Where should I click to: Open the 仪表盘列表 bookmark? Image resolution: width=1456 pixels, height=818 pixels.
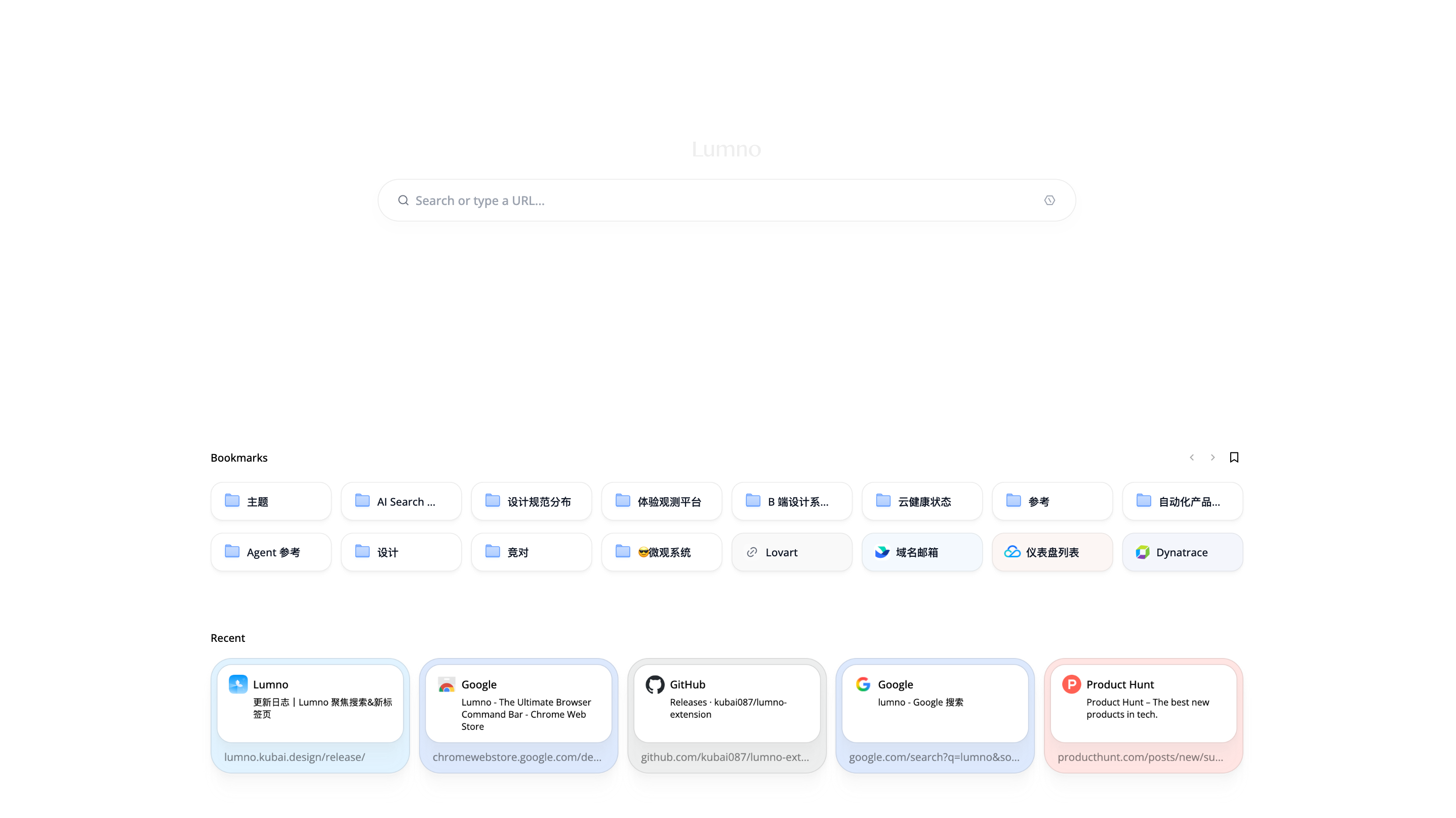pyautogui.click(x=1053, y=552)
